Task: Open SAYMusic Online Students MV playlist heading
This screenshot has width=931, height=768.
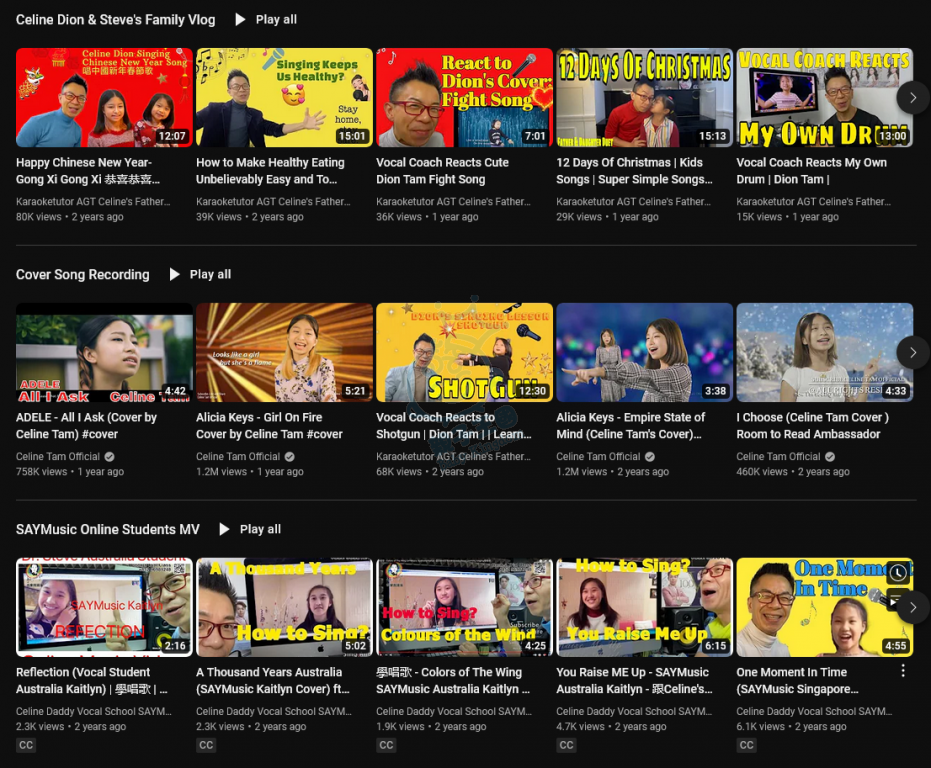Action: pyautogui.click(x=107, y=529)
